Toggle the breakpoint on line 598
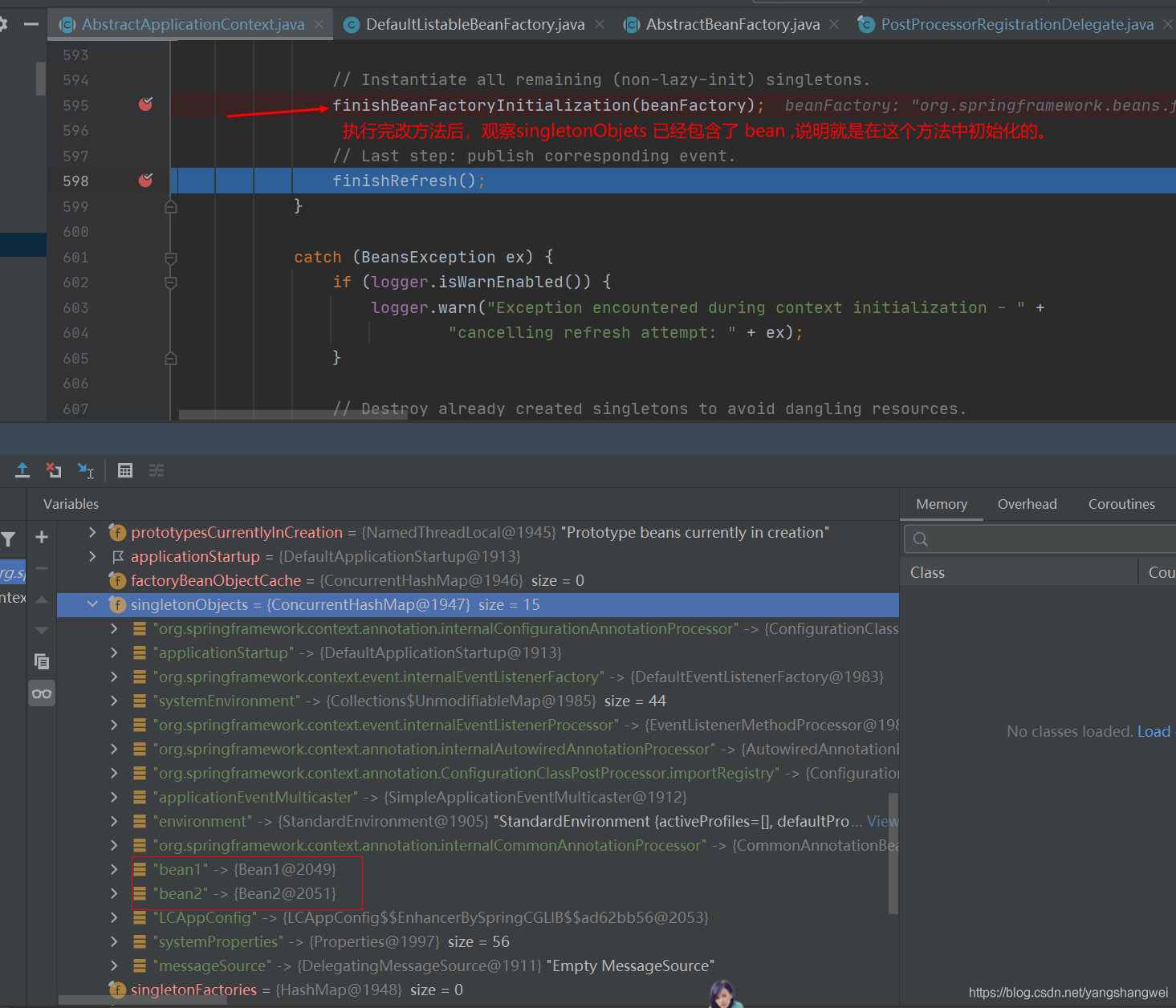Screen dimensions: 1176x1008 pos(145,181)
